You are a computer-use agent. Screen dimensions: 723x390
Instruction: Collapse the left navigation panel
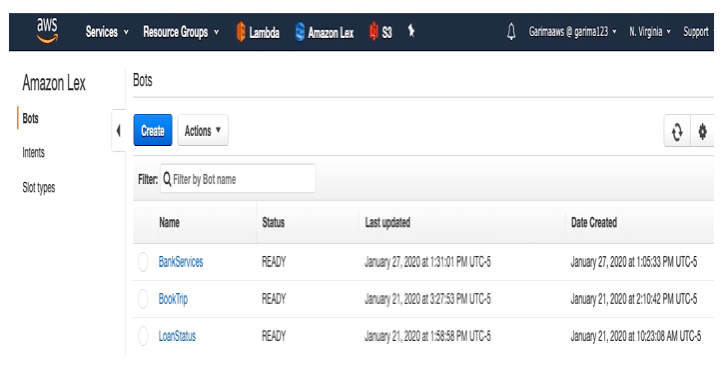[x=119, y=130]
